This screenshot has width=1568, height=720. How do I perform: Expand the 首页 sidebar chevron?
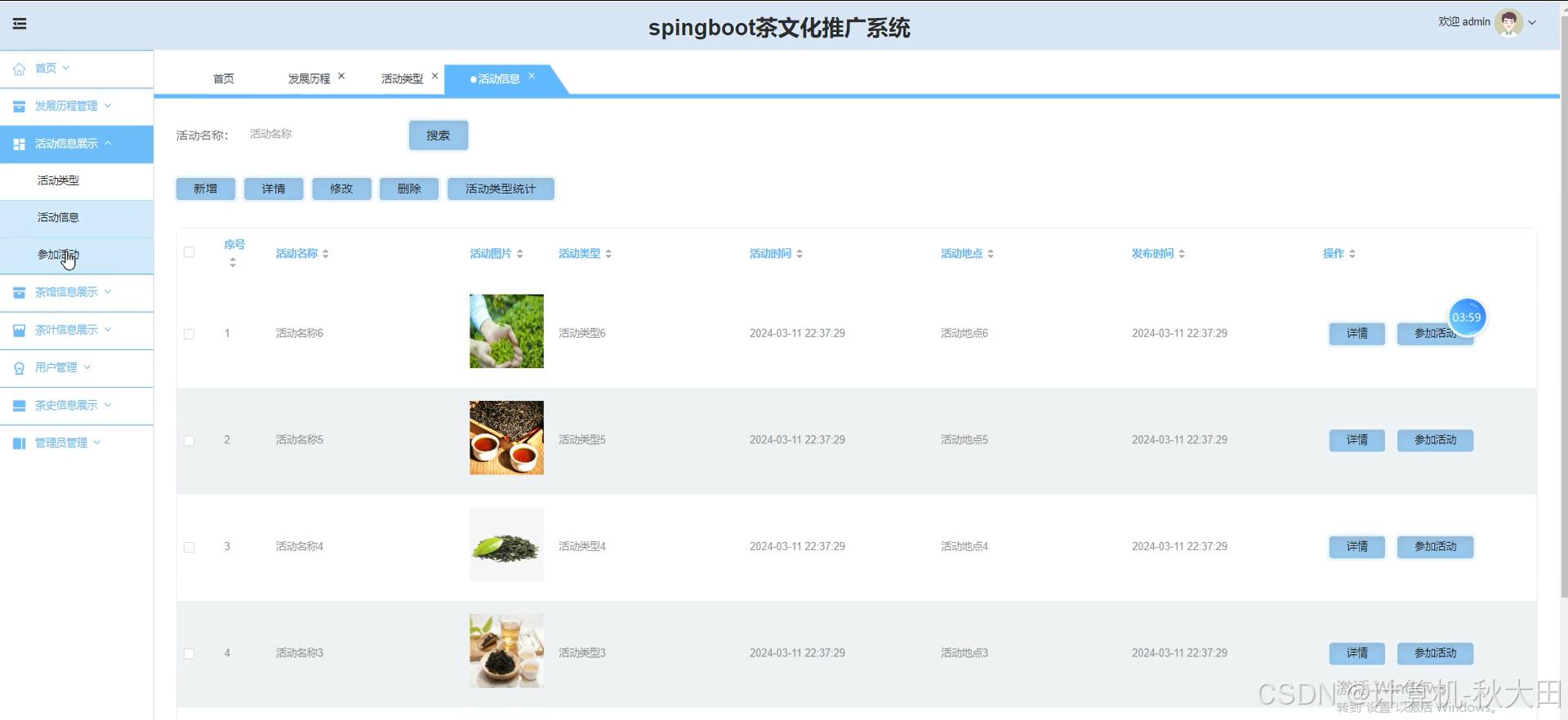click(66, 68)
